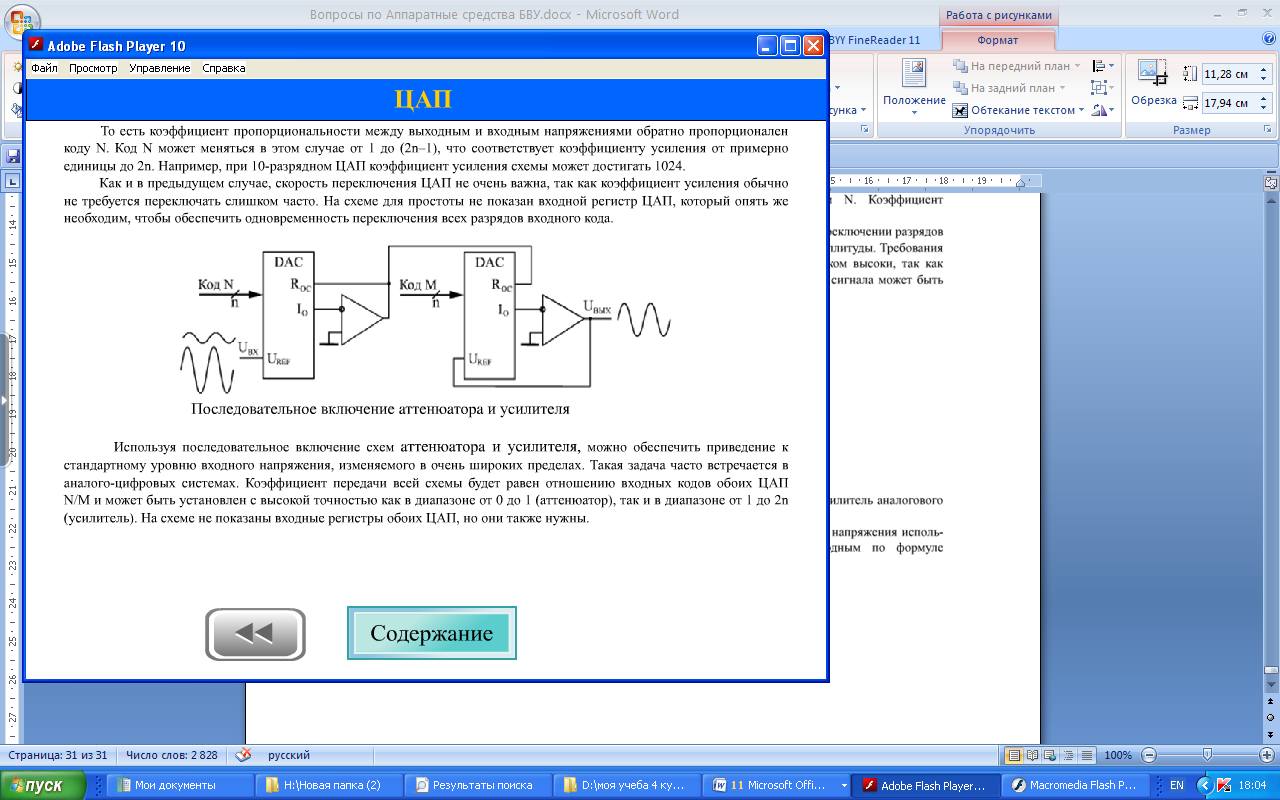Open the Align objects dropdown arrow
Viewport: 1280px width, 800px height.
1112,66
